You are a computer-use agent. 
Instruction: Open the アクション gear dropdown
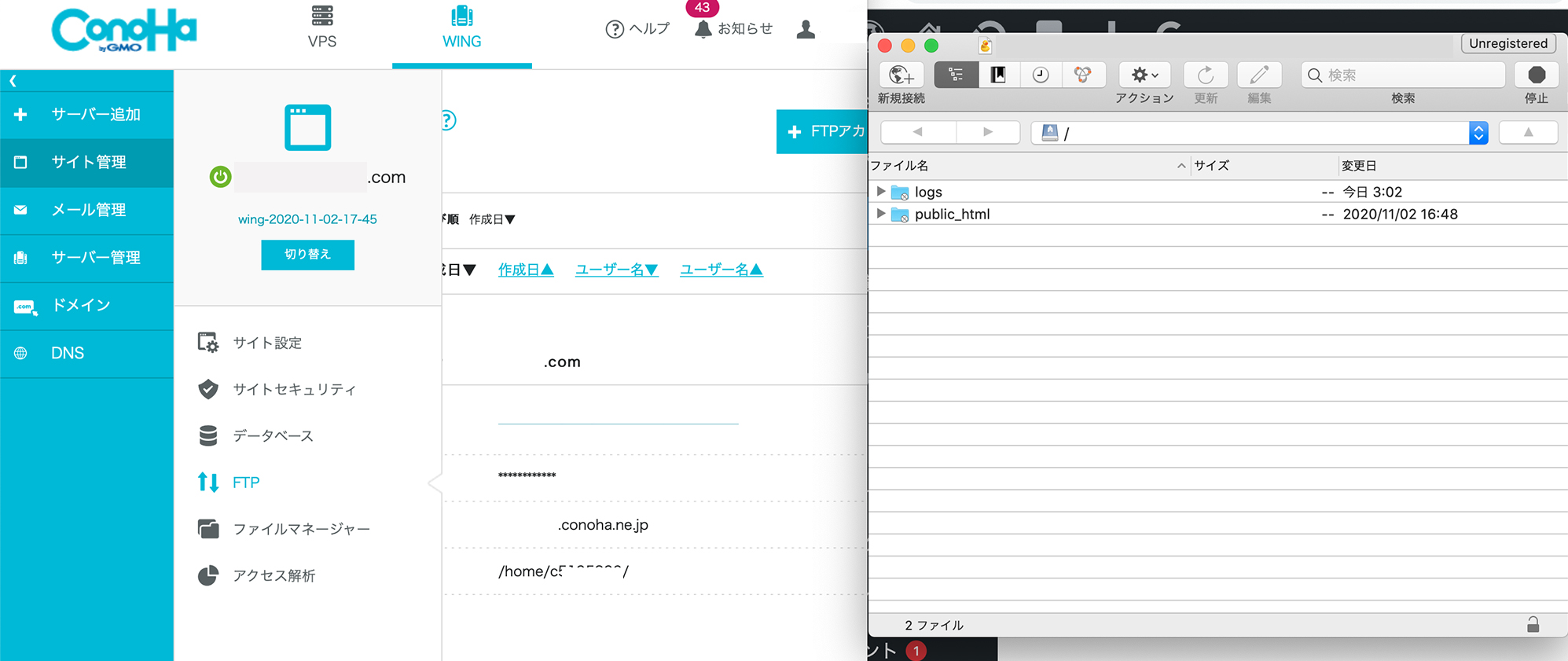coord(1144,75)
